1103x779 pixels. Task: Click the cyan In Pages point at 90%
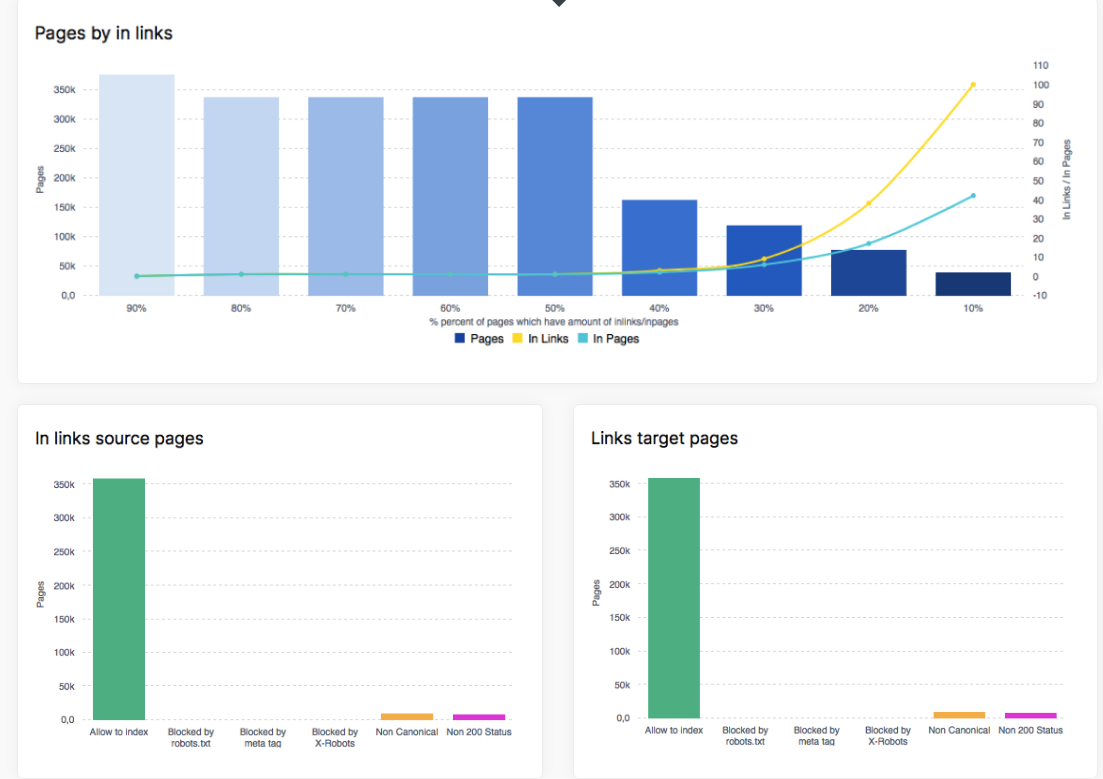[x=137, y=276]
